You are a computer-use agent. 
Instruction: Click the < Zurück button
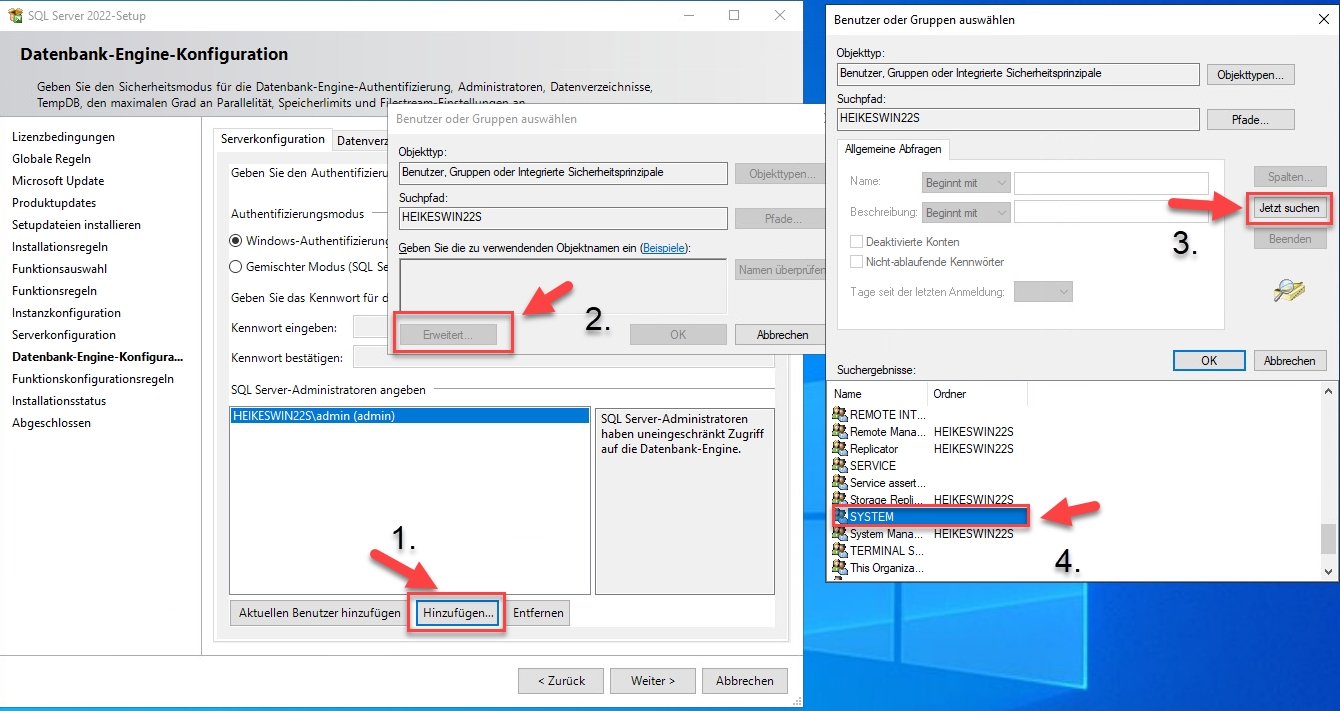[561, 681]
